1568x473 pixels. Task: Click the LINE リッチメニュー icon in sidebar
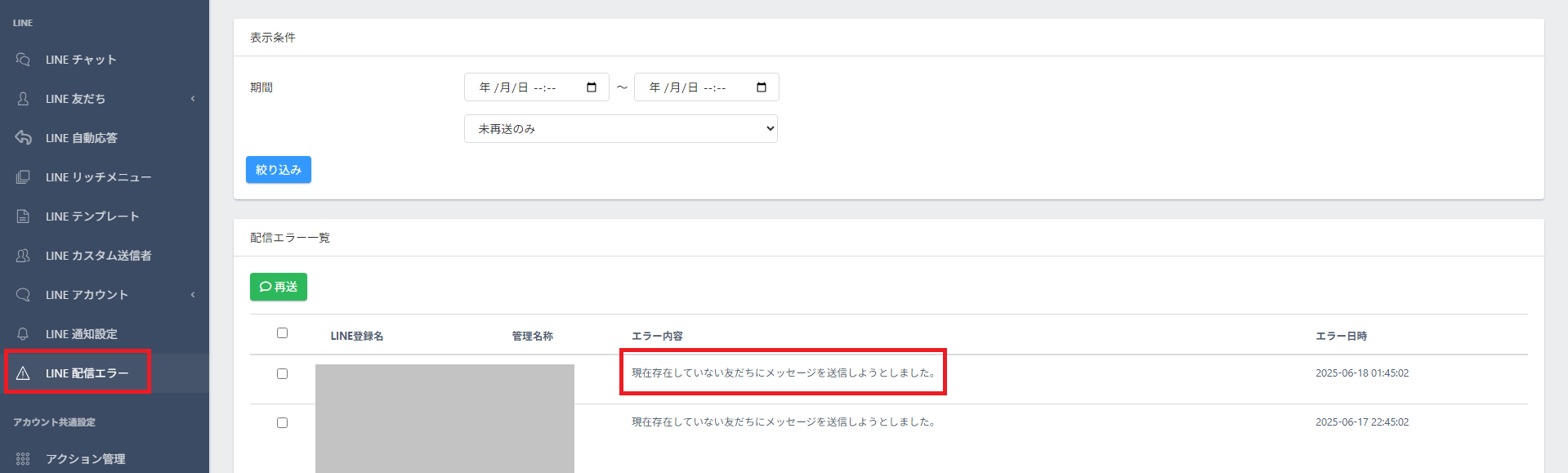pyautogui.click(x=23, y=177)
